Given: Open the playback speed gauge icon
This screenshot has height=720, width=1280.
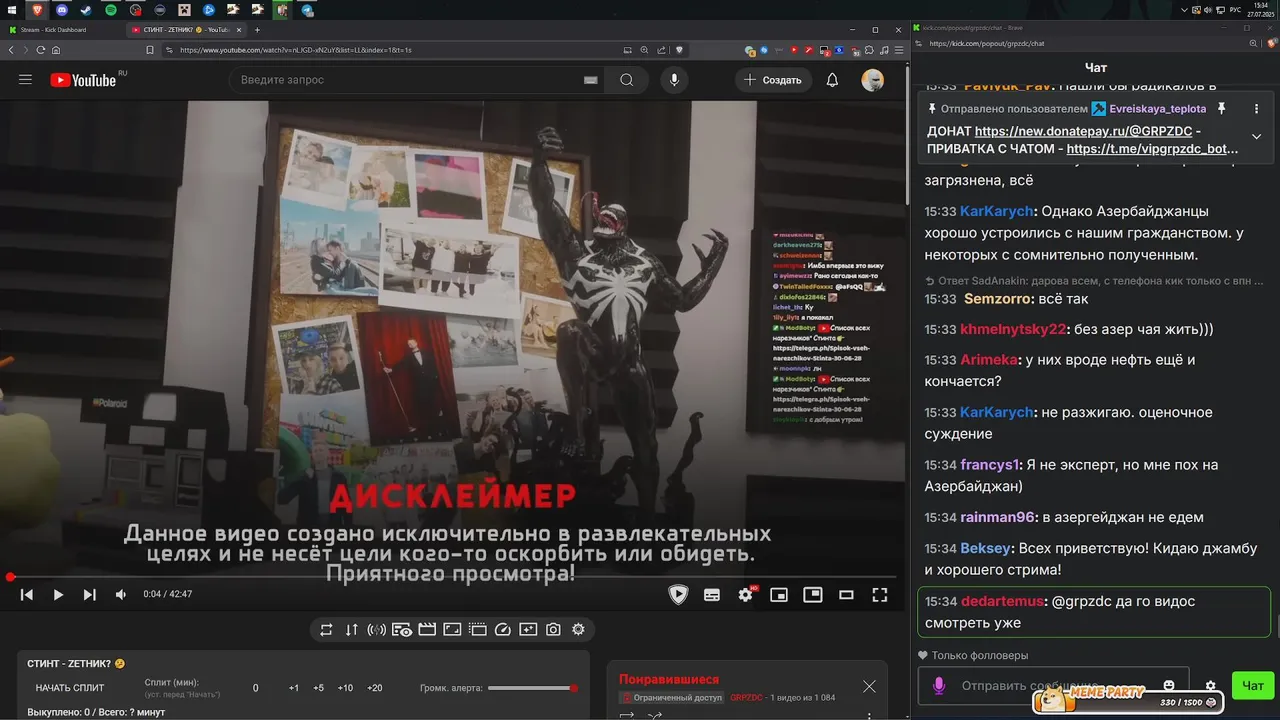Looking at the screenshot, I should click(503, 629).
